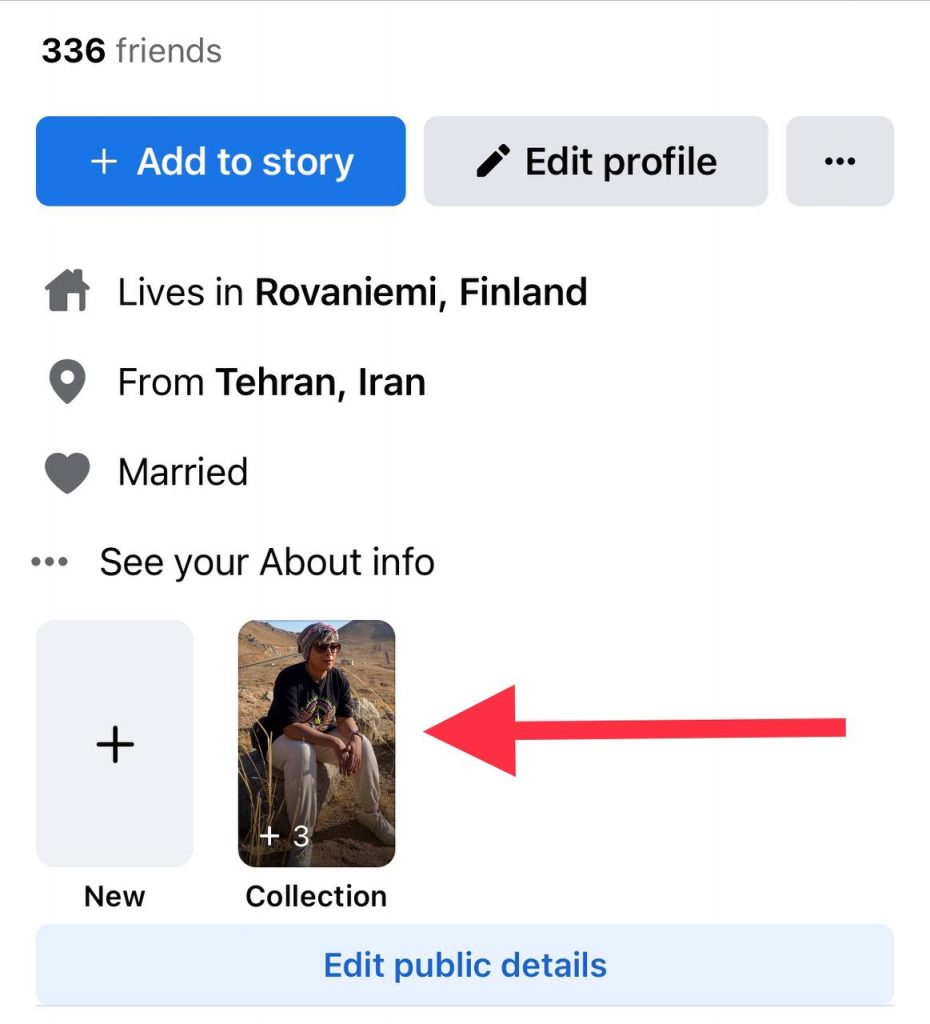Select the location pin icon beside From Tehran
930x1024 pixels.
pyautogui.click(x=65, y=382)
